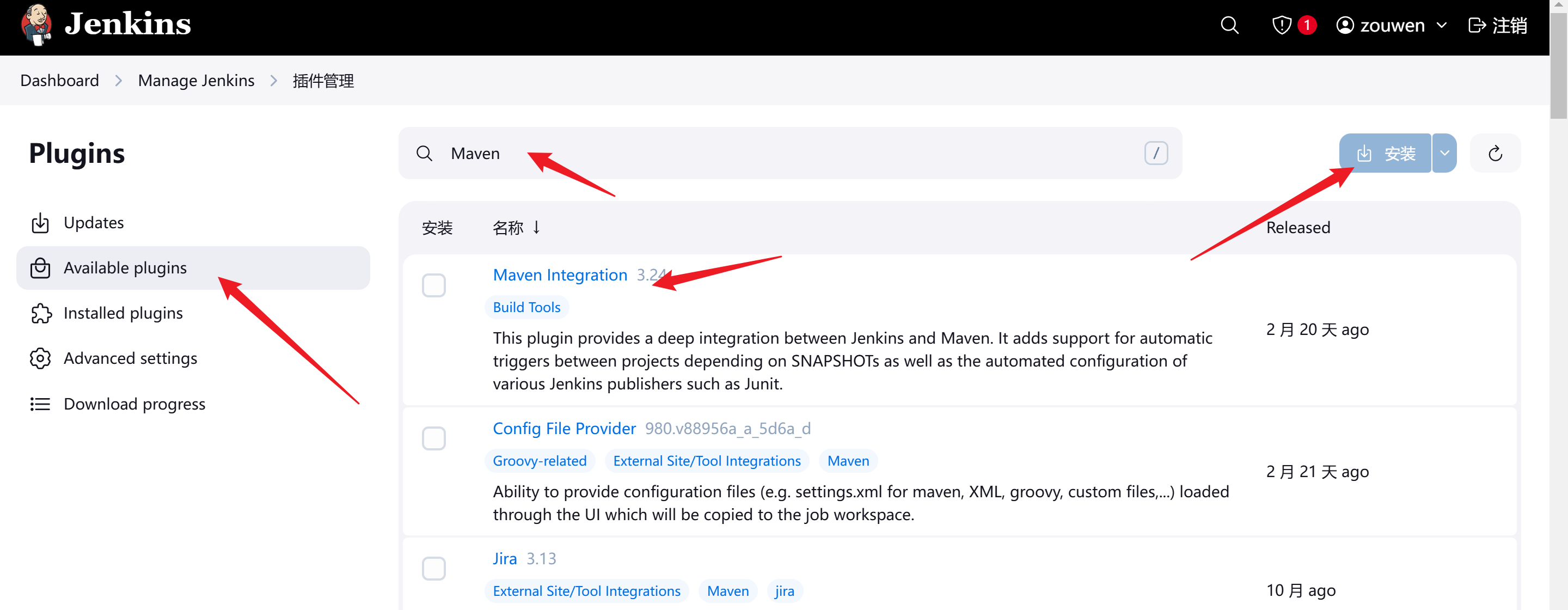This screenshot has width=1568, height=610.
Task: Click the Build Tools tag
Action: tap(526, 307)
